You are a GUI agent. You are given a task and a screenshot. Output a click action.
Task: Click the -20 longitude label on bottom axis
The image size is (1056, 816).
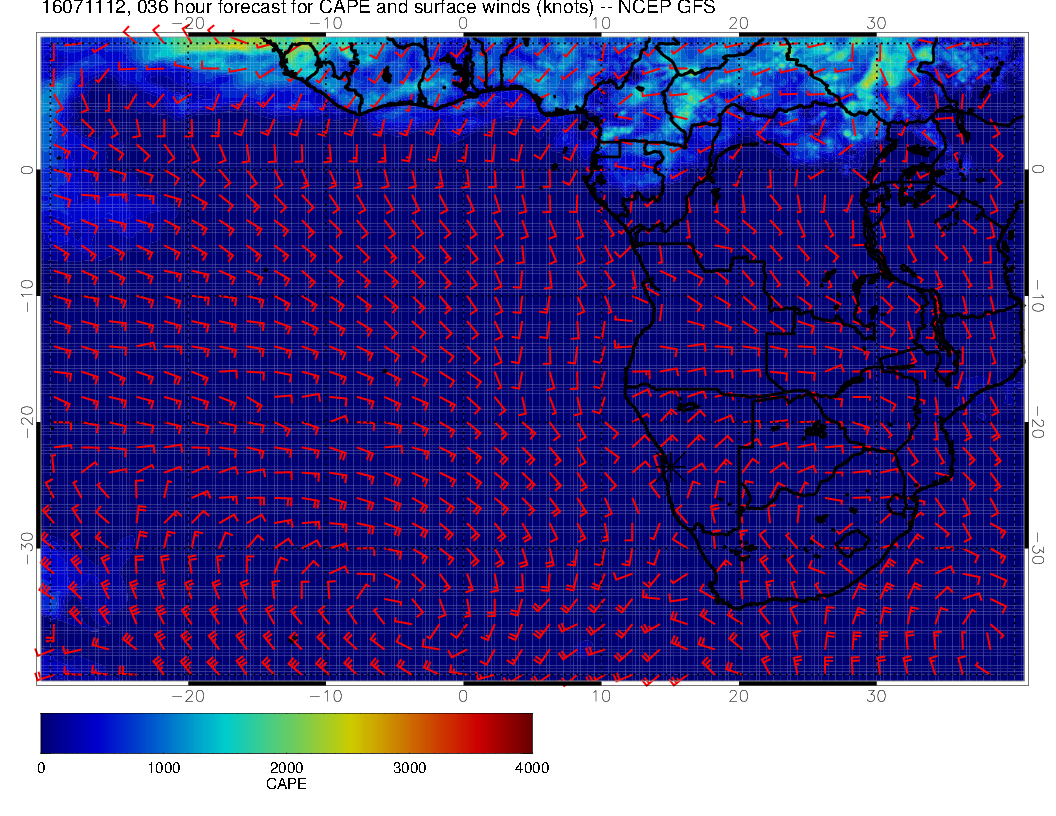click(188, 696)
